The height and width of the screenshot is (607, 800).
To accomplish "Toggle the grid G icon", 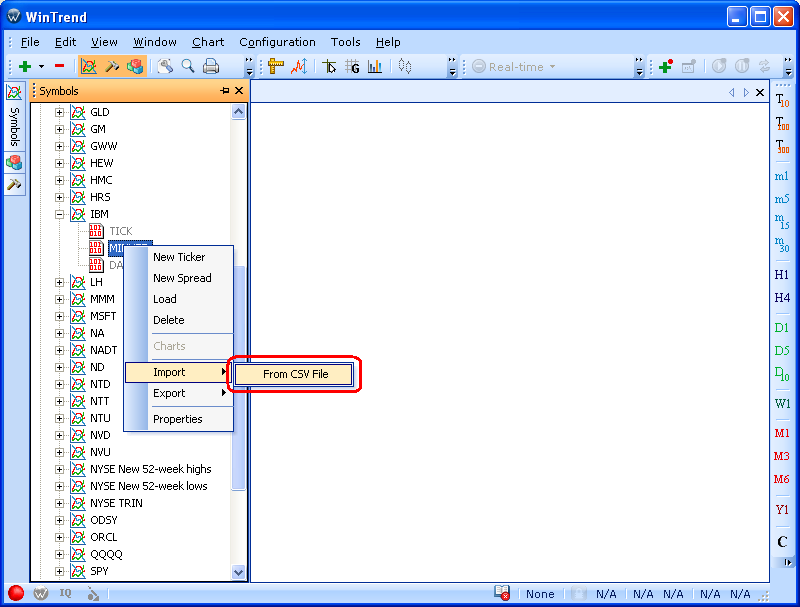I will 352,66.
